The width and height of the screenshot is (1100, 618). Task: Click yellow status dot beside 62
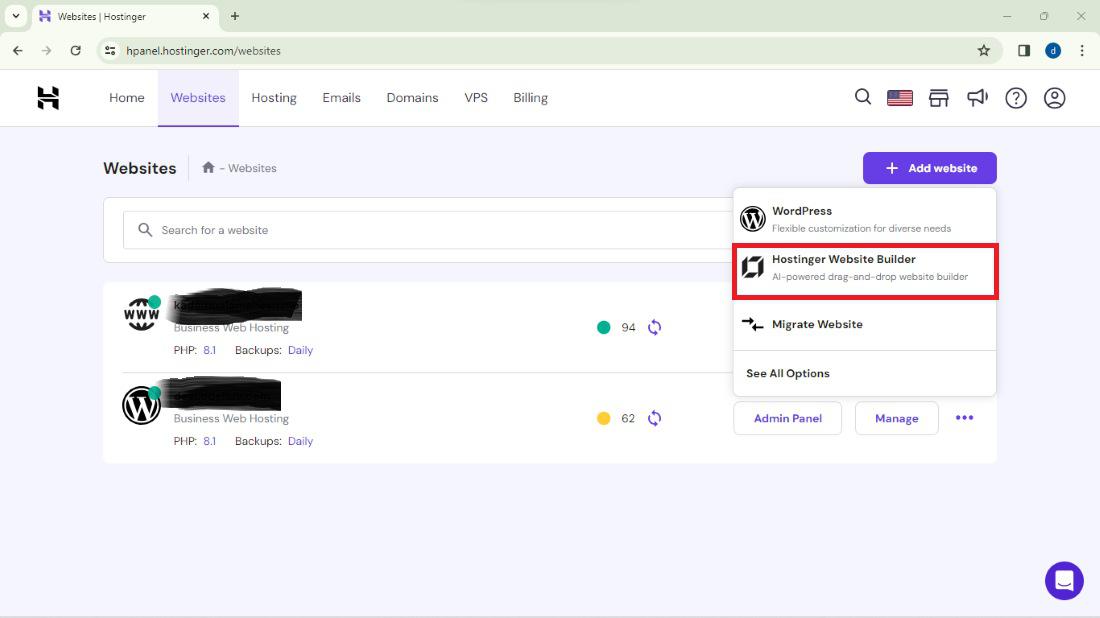pyautogui.click(x=603, y=419)
